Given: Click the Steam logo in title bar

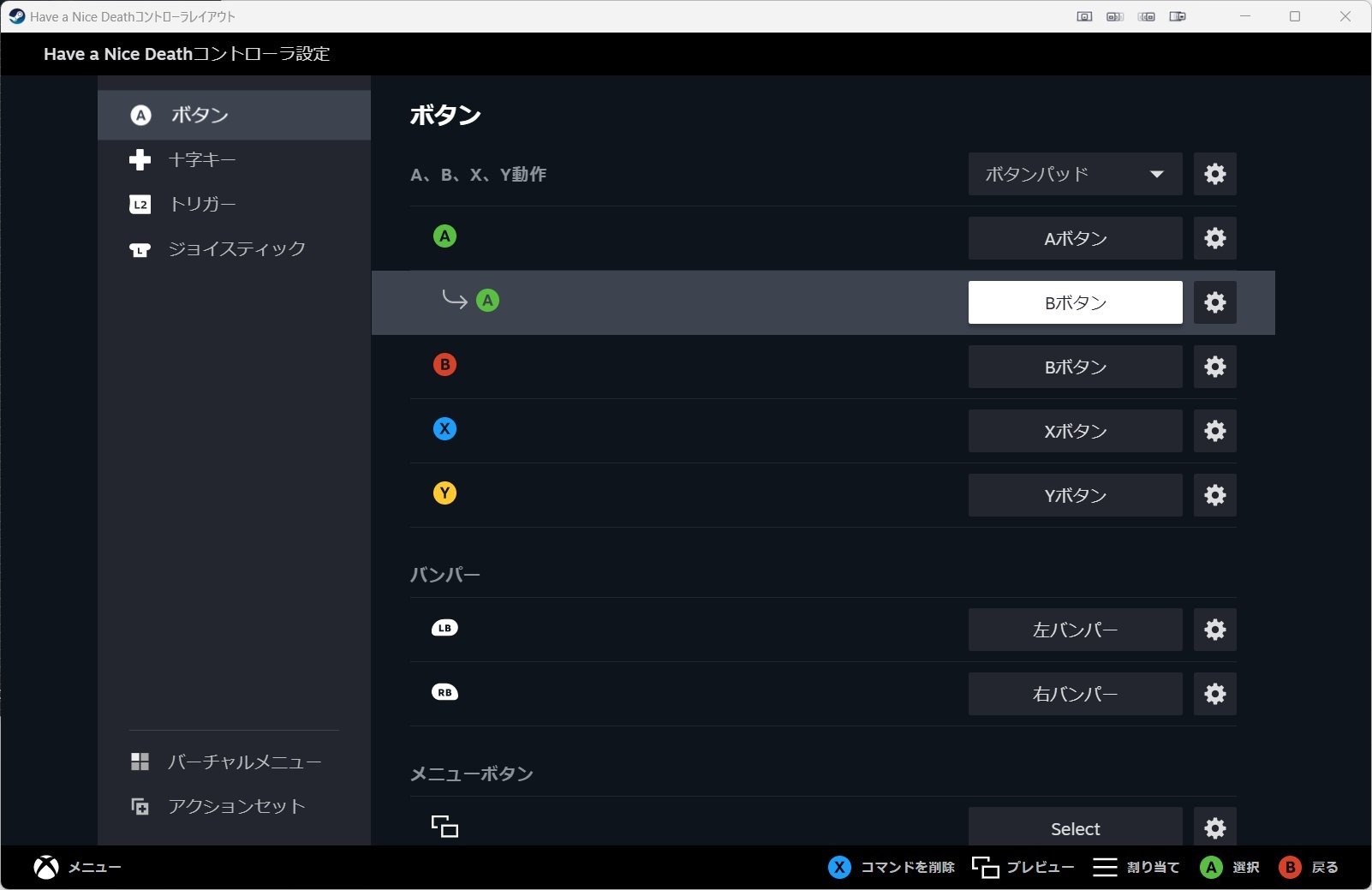Looking at the screenshot, I should point(16,16).
